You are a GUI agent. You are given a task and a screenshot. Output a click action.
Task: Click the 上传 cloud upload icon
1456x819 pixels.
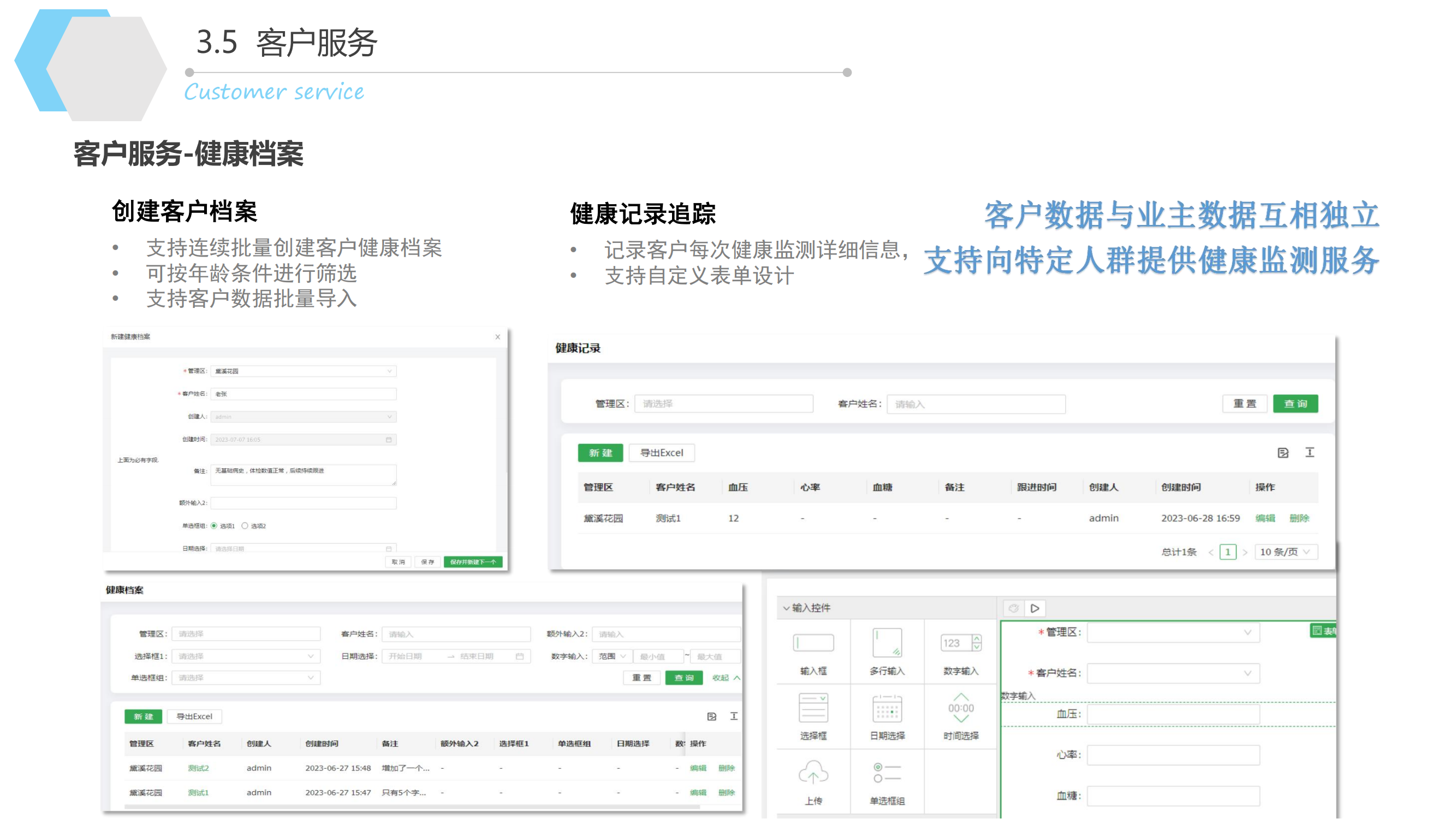[813, 773]
